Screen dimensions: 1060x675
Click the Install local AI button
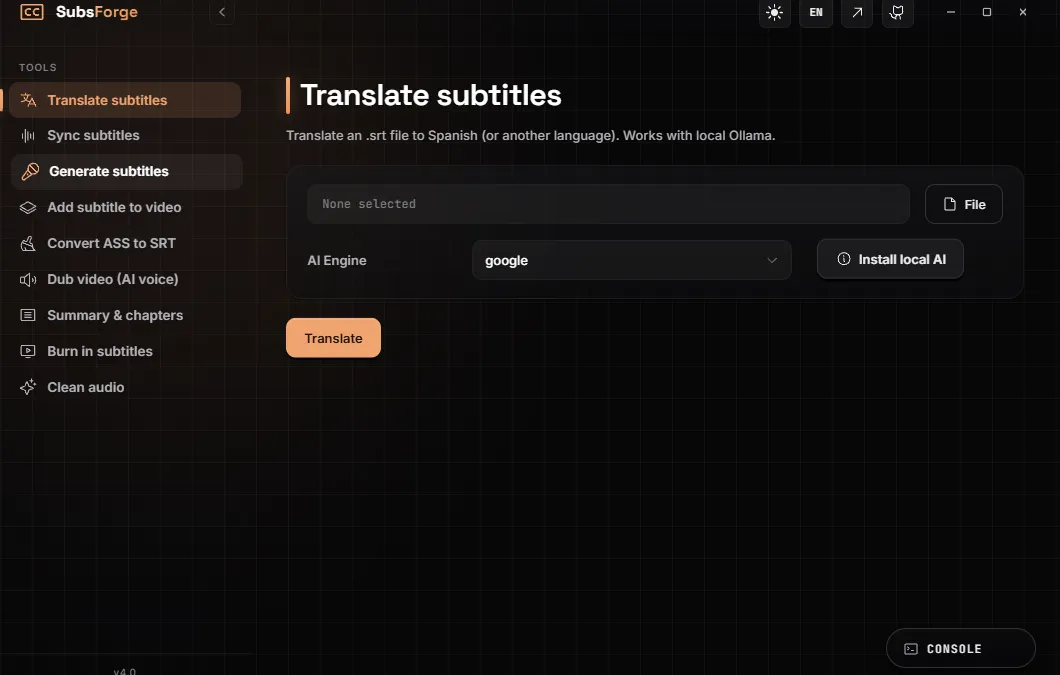890,259
